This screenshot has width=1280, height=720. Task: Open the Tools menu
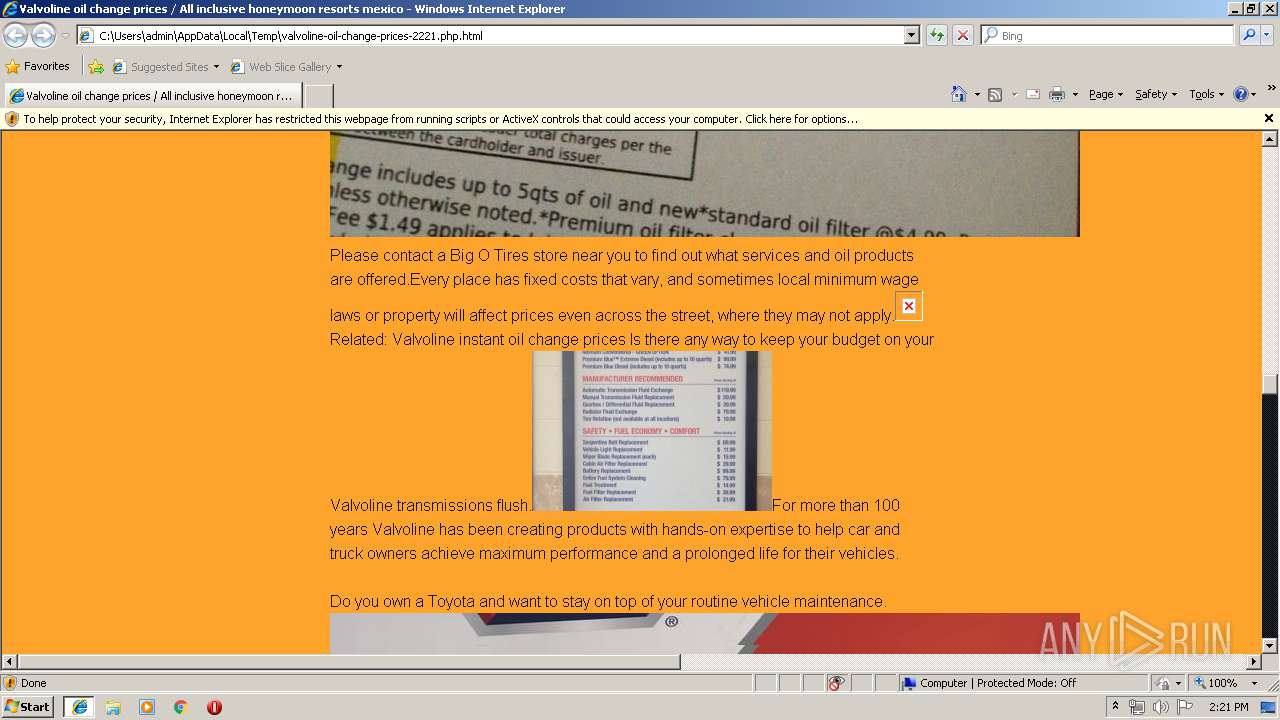1207,94
